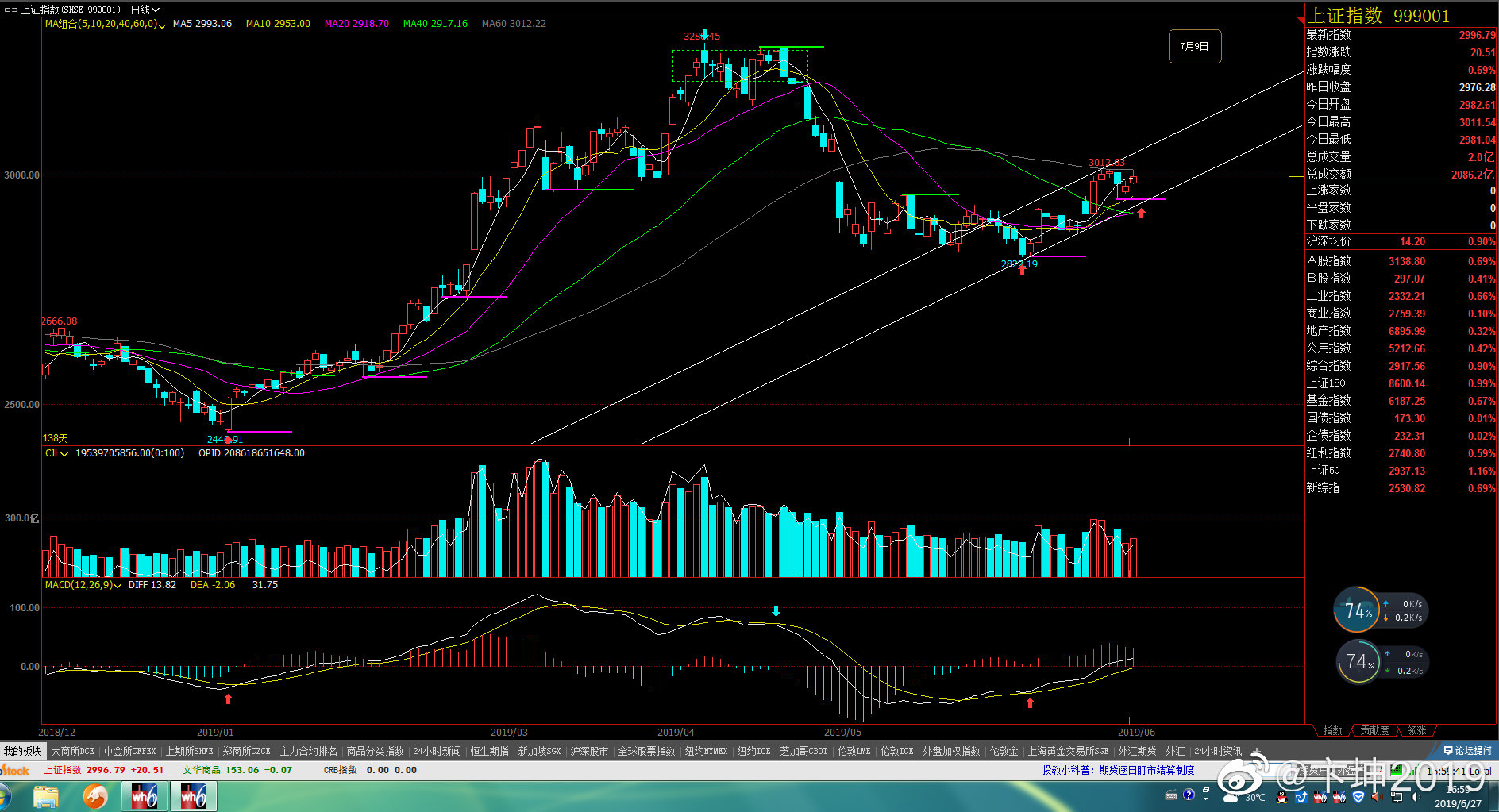The width and height of the screenshot is (1499, 812).
Task: Switch to 伦敦金 tab
Action: point(1004,751)
